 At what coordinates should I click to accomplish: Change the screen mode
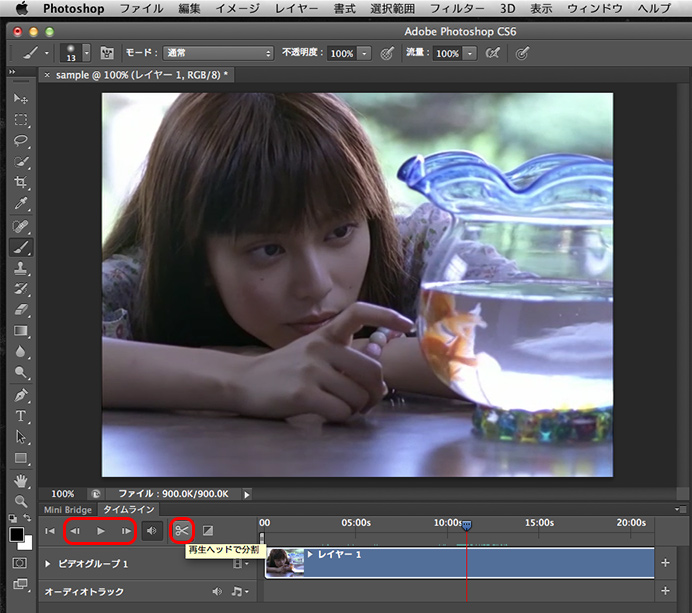coord(20,584)
